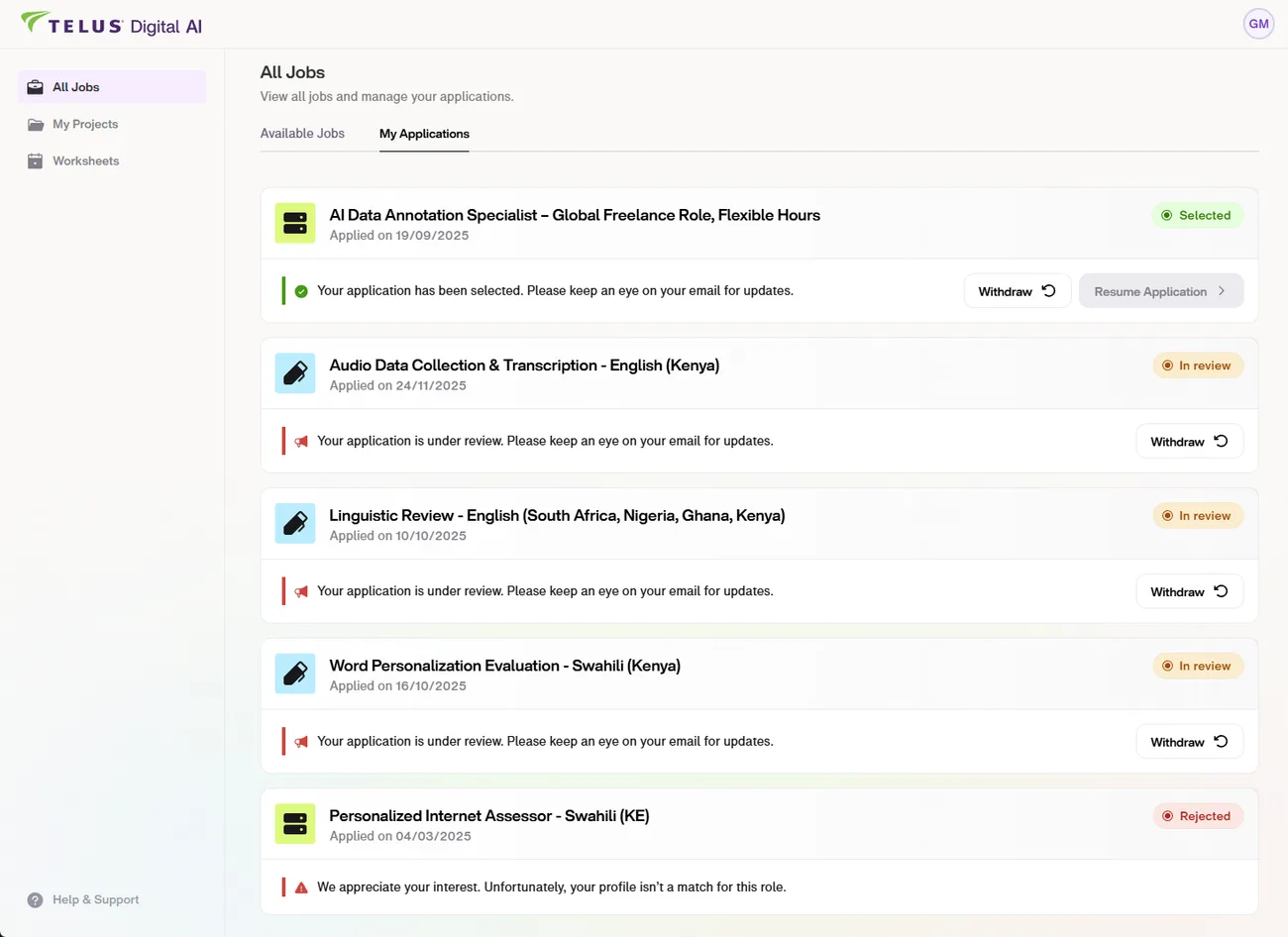Open Linguistic Review - English job title
The image size is (1288, 937).
(557, 515)
